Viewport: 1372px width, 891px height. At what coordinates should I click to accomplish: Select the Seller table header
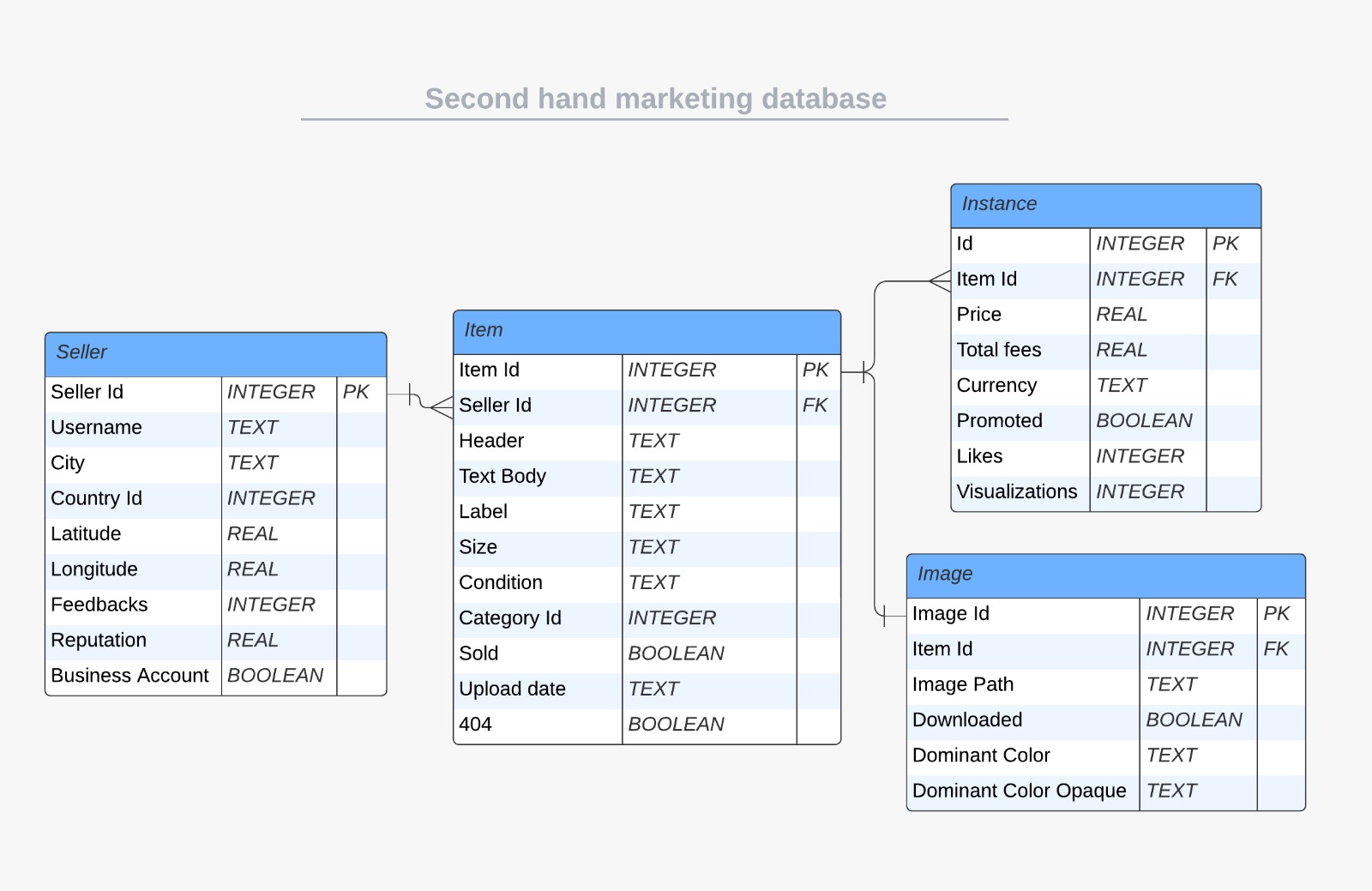216,354
